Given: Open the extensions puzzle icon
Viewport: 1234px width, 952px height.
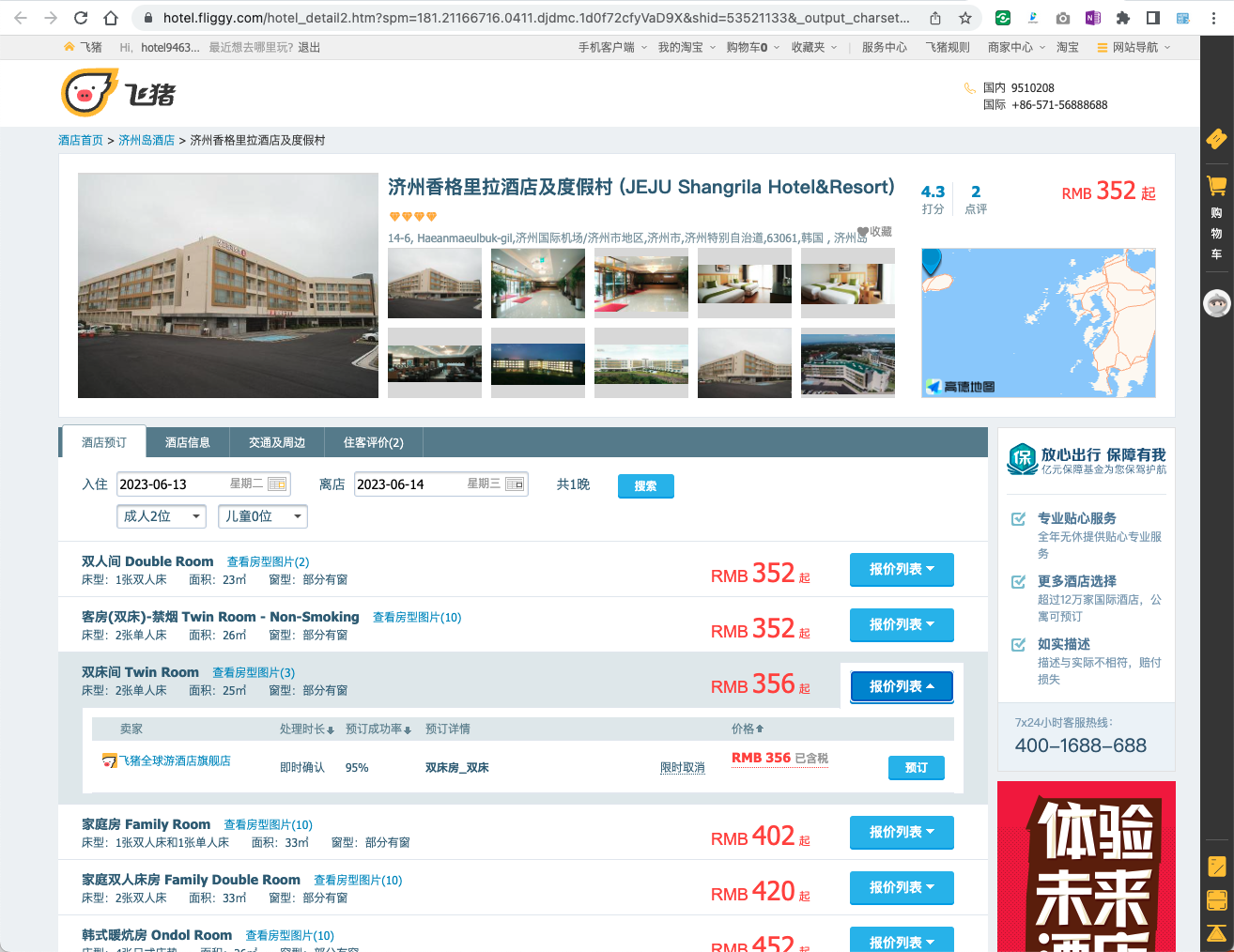Looking at the screenshot, I should click(x=1122, y=18).
